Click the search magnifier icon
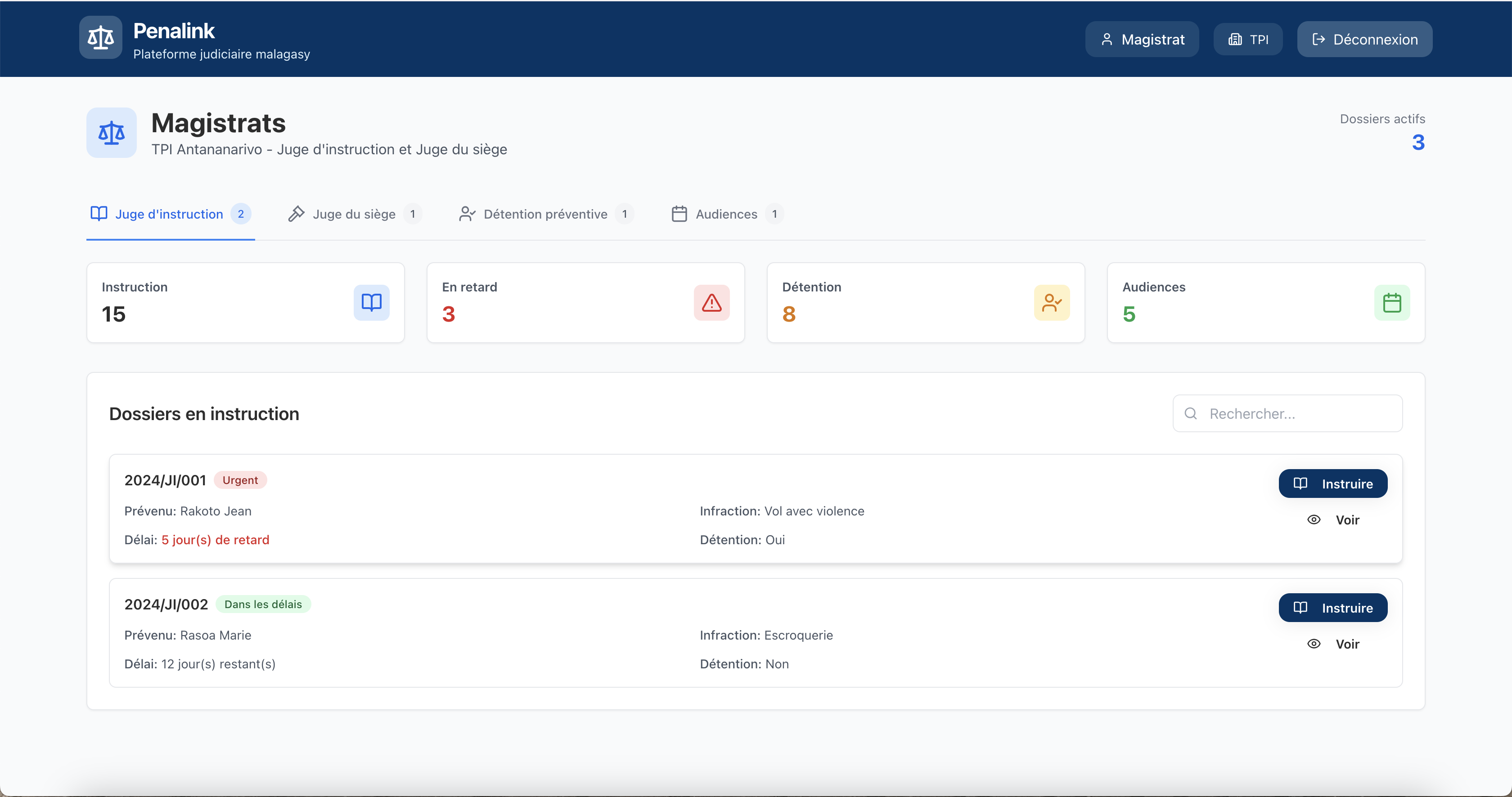The width and height of the screenshot is (1512, 797). (1190, 413)
